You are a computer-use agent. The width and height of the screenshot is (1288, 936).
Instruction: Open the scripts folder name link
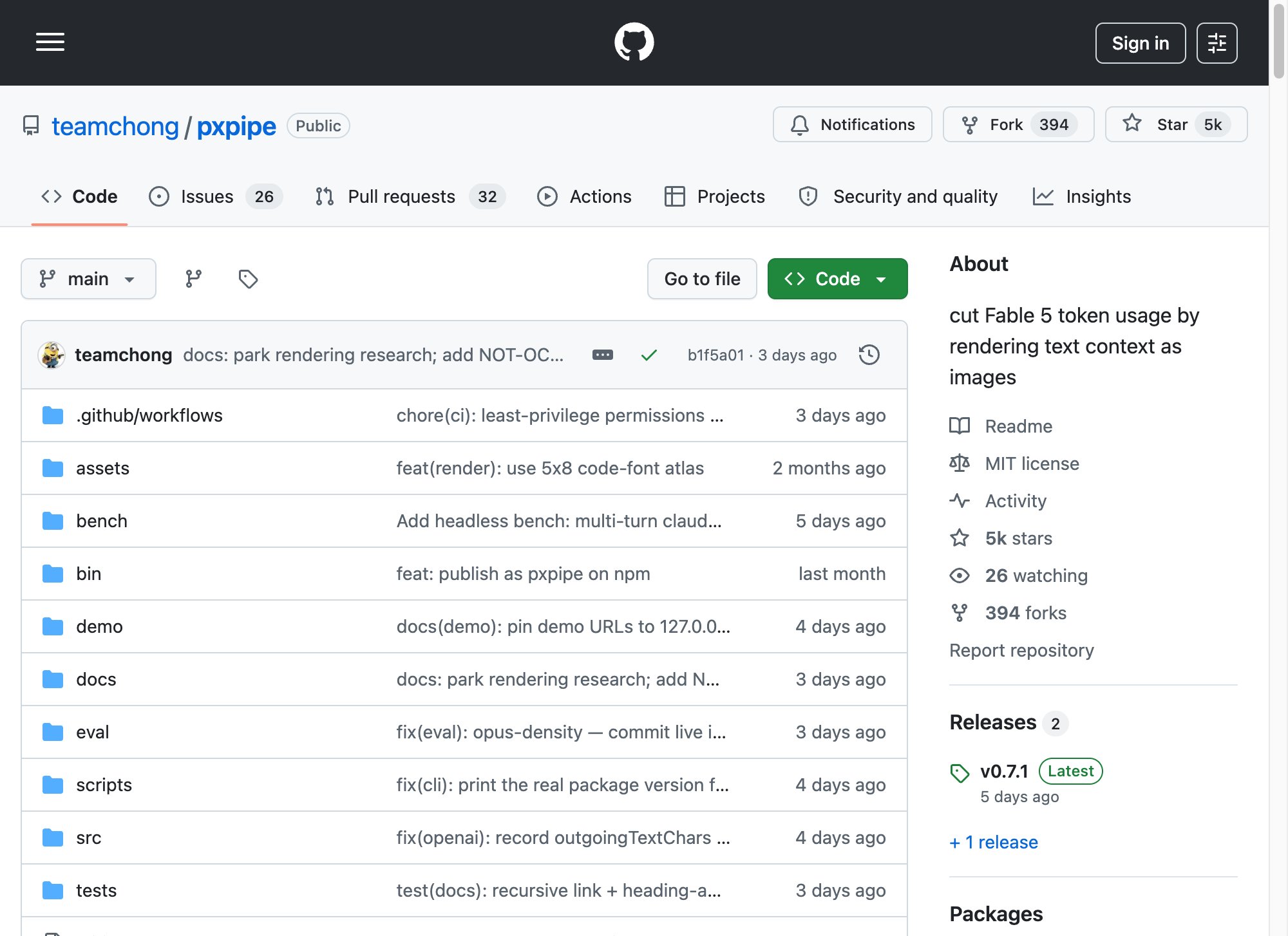(x=104, y=785)
